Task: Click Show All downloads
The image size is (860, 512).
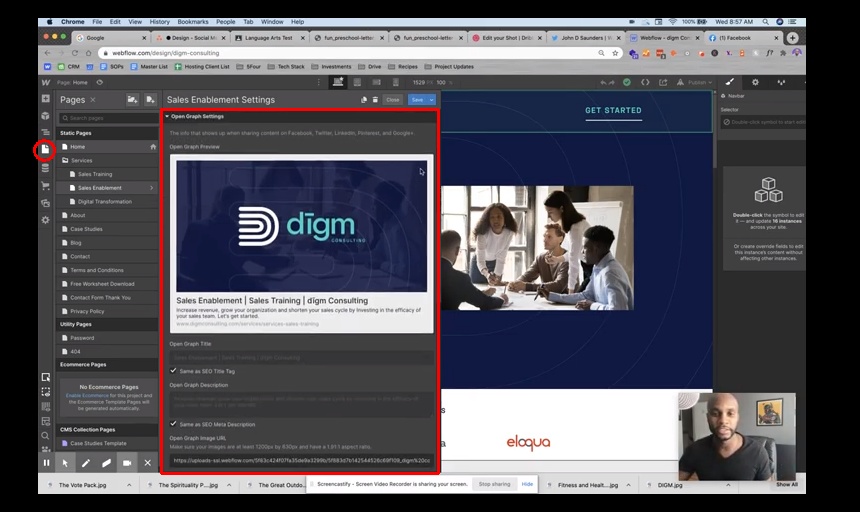Action: coord(787,485)
